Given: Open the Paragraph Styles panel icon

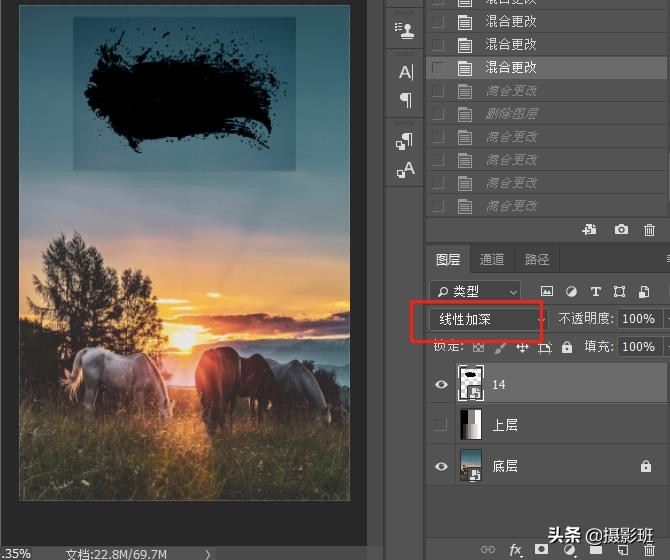Looking at the screenshot, I should coord(405,141).
